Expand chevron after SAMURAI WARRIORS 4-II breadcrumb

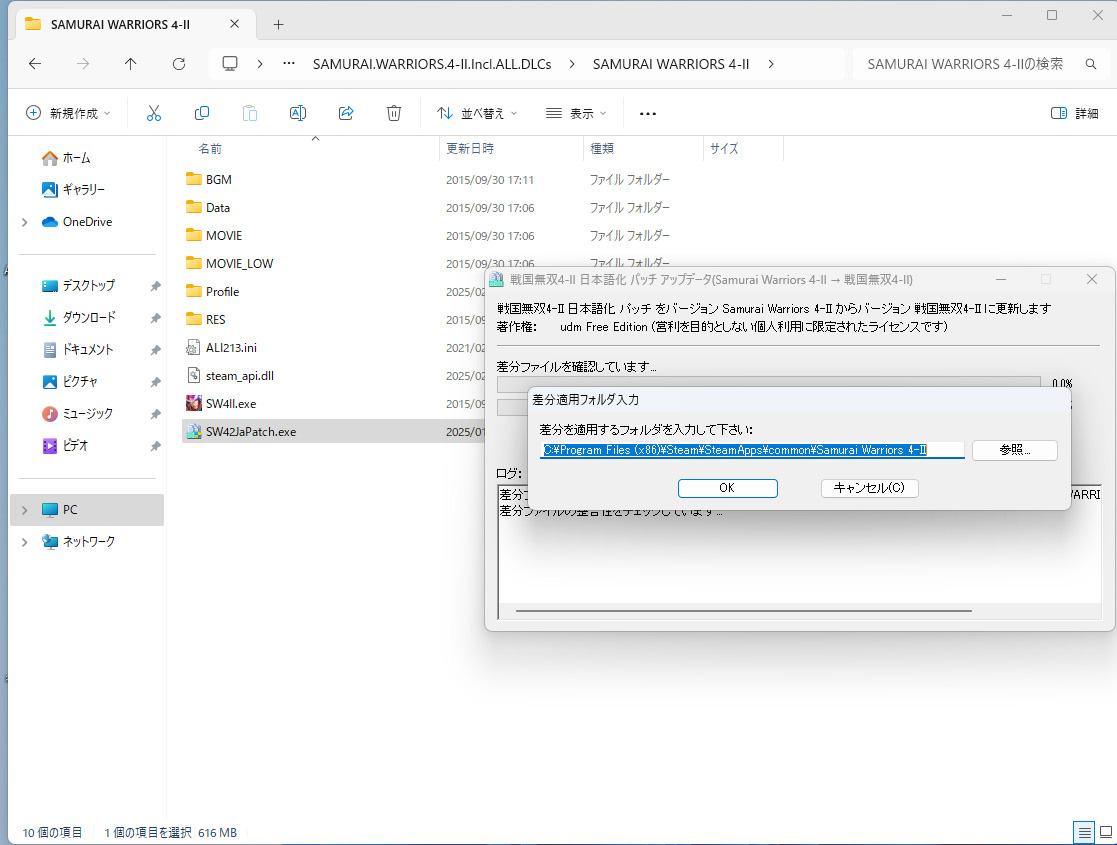pos(771,64)
